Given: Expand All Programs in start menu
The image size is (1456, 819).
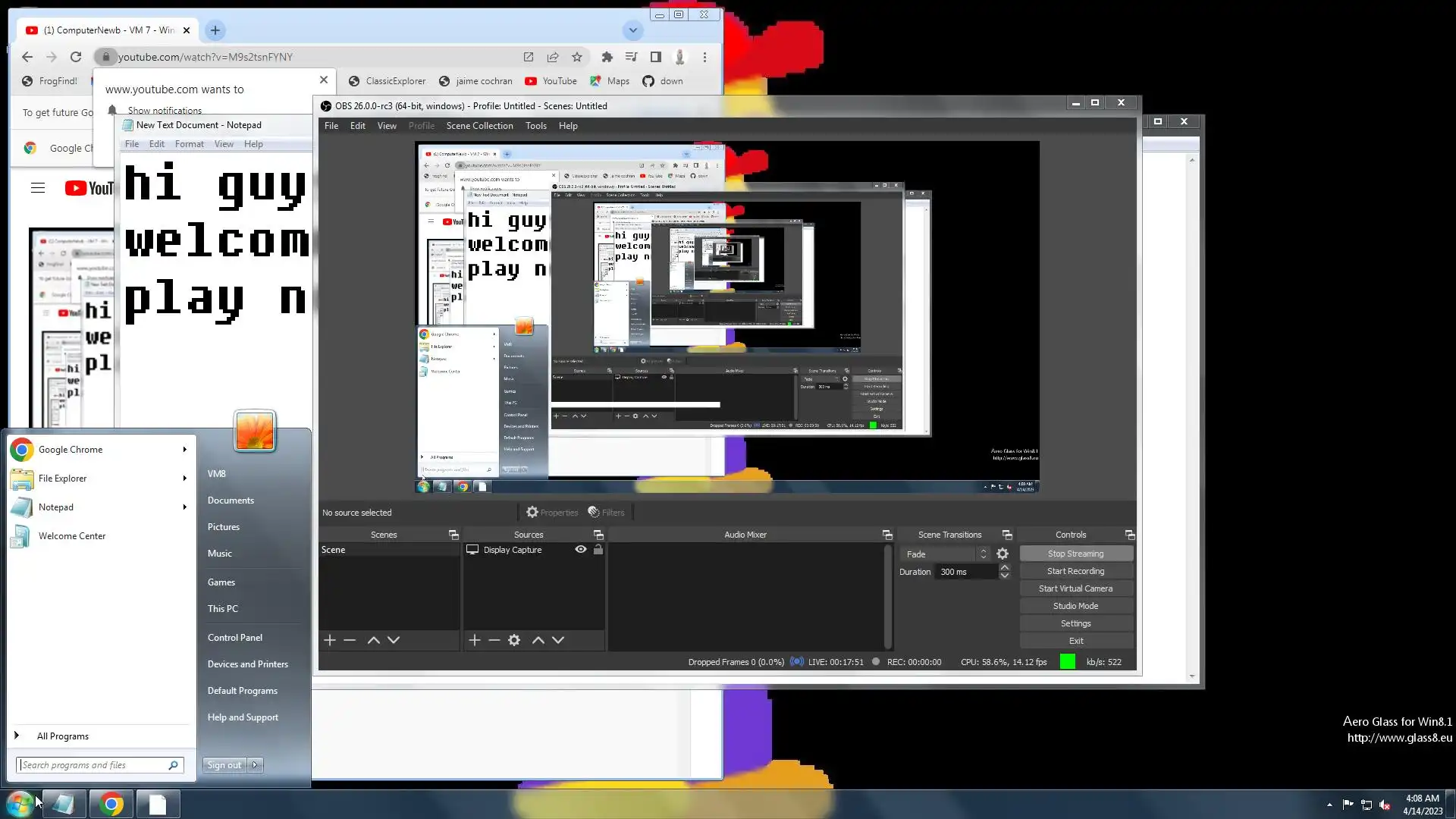Looking at the screenshot, I should [62, 736].
